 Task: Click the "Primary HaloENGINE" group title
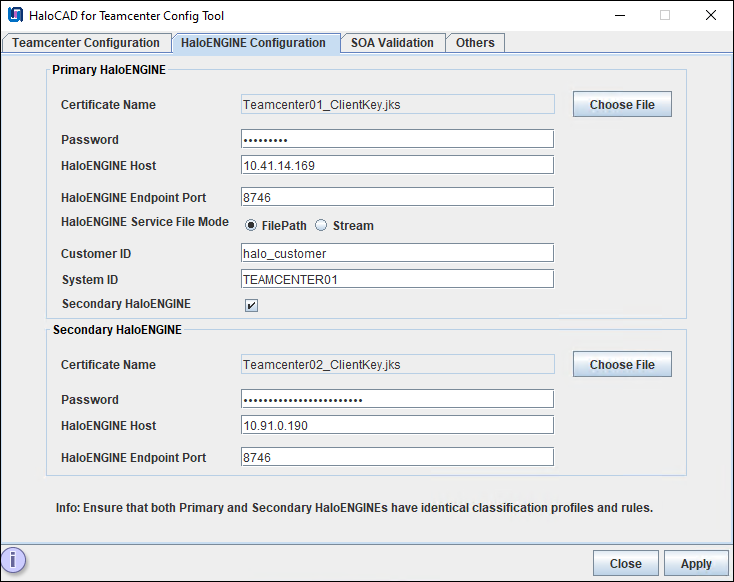pos(109,70)
